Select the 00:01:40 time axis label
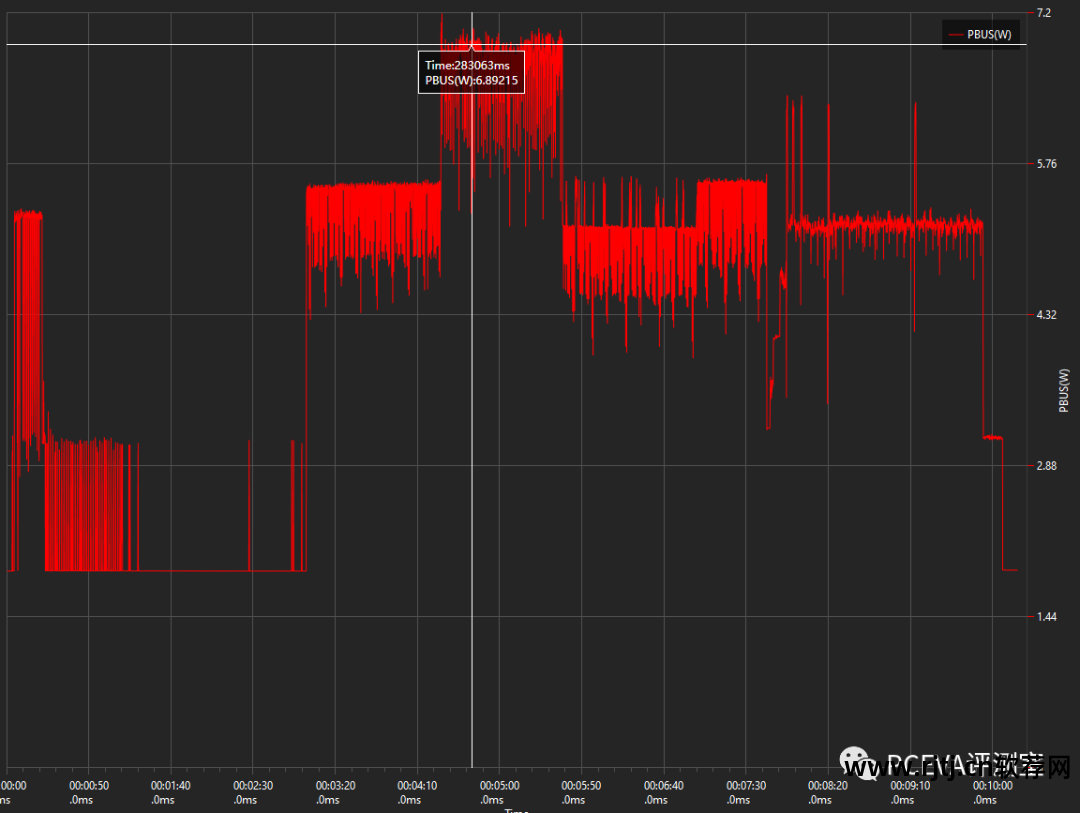Screen dimensions: 1080x813 click(170, 787)
